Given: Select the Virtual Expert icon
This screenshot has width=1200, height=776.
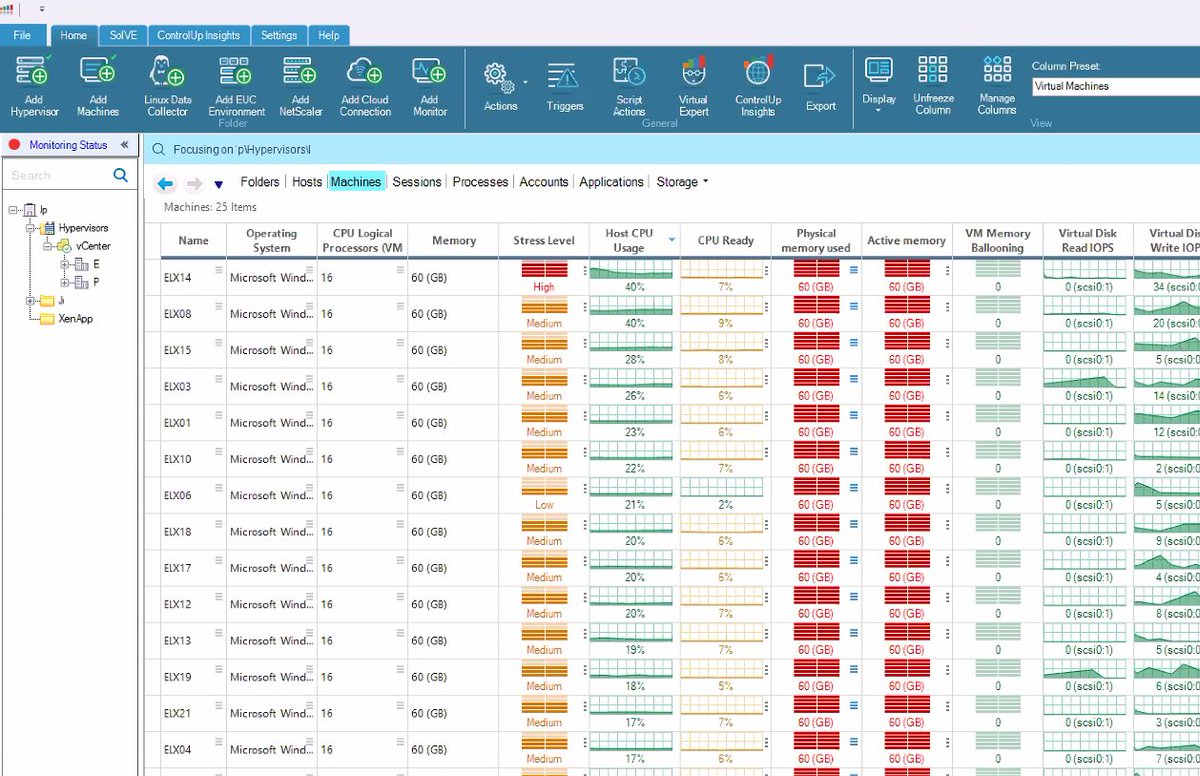Looking at the screenshot, I should click(693, 85).
